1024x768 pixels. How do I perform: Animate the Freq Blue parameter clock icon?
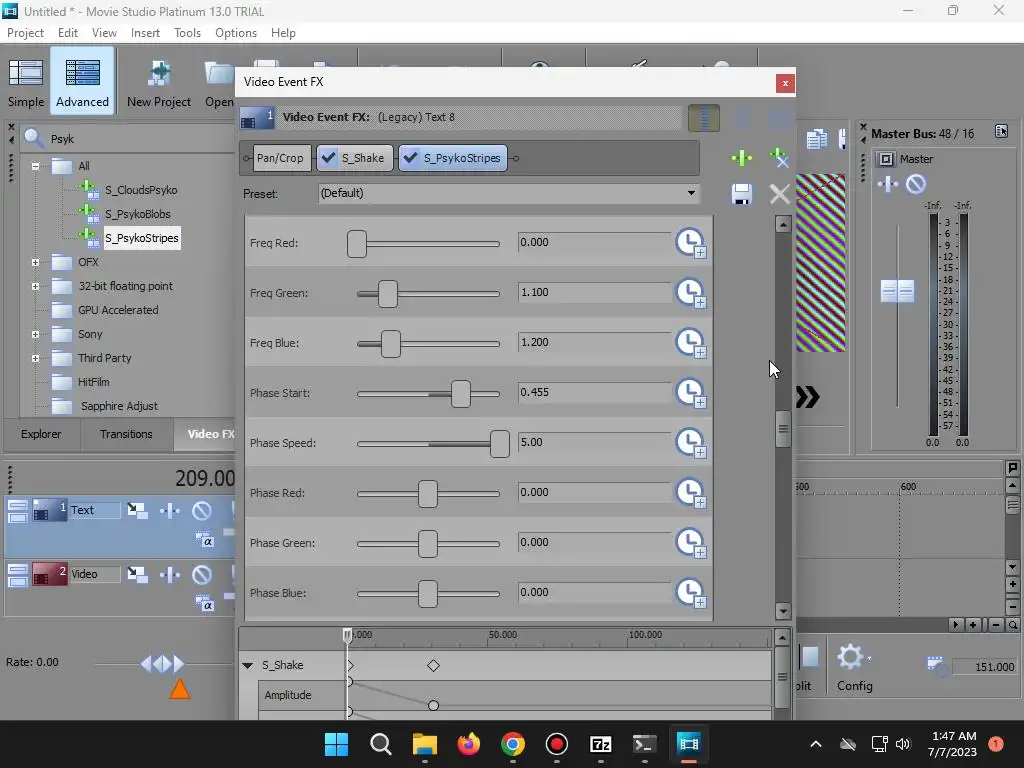click(690, 343)
